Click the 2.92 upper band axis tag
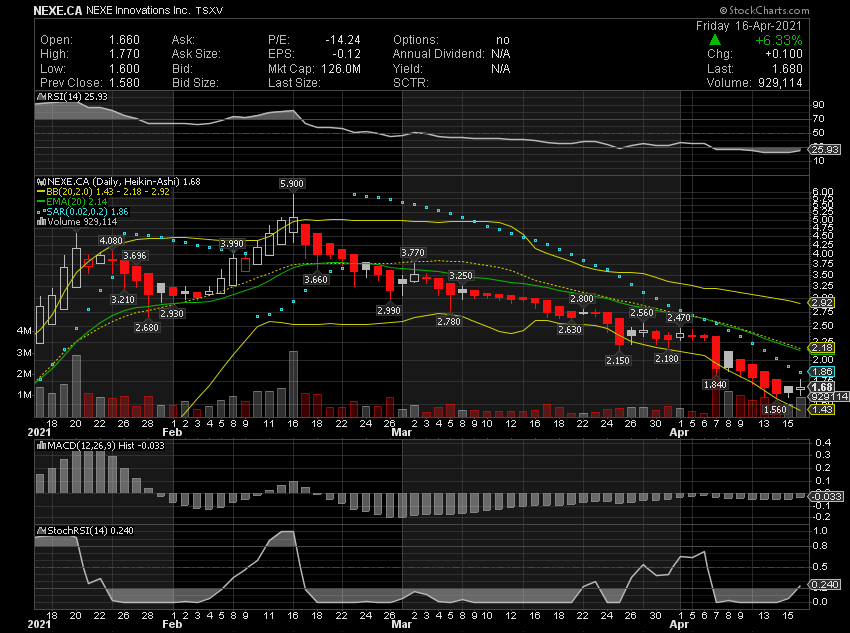The width and height of the screenshot is (850, 633). tap(822, 303)
